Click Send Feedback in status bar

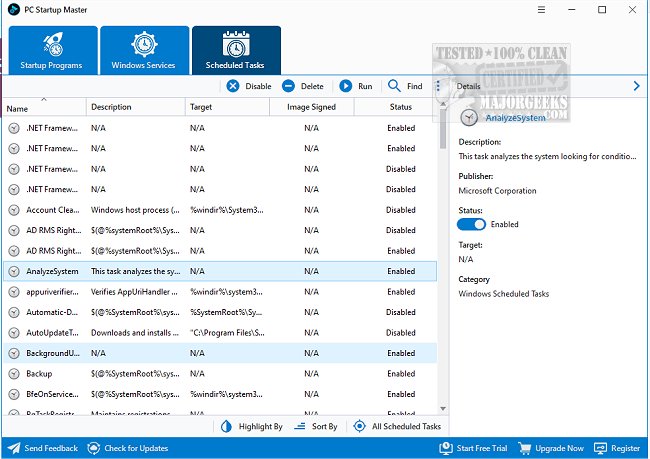(43, 448)
